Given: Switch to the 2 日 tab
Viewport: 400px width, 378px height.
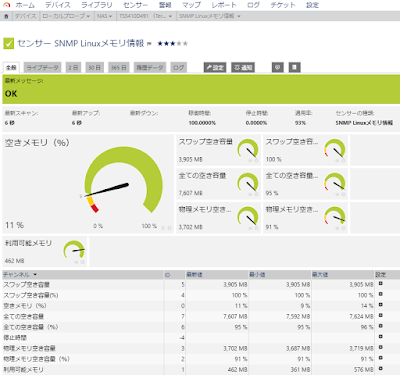Looking at the screenshot, I should (73, 67).
